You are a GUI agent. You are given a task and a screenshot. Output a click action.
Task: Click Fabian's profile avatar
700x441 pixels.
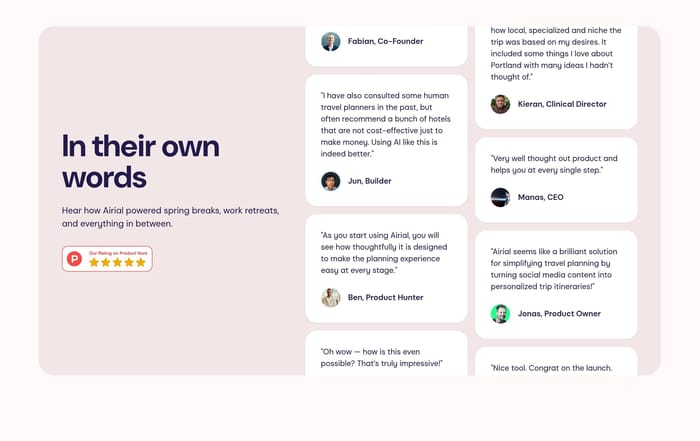(330, 42)
